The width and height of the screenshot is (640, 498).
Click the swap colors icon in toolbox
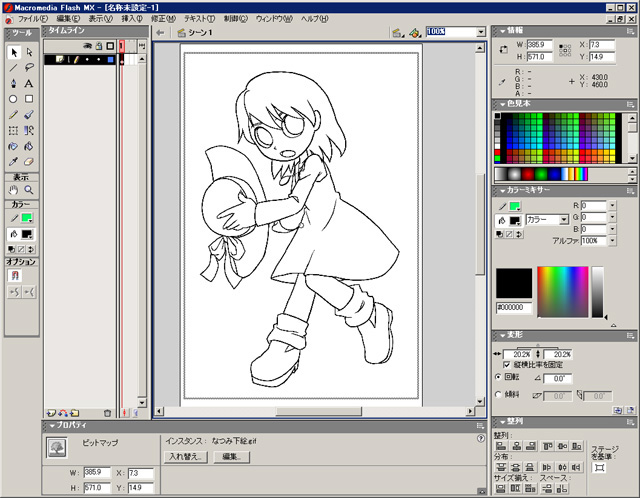[x=31, y=249]
